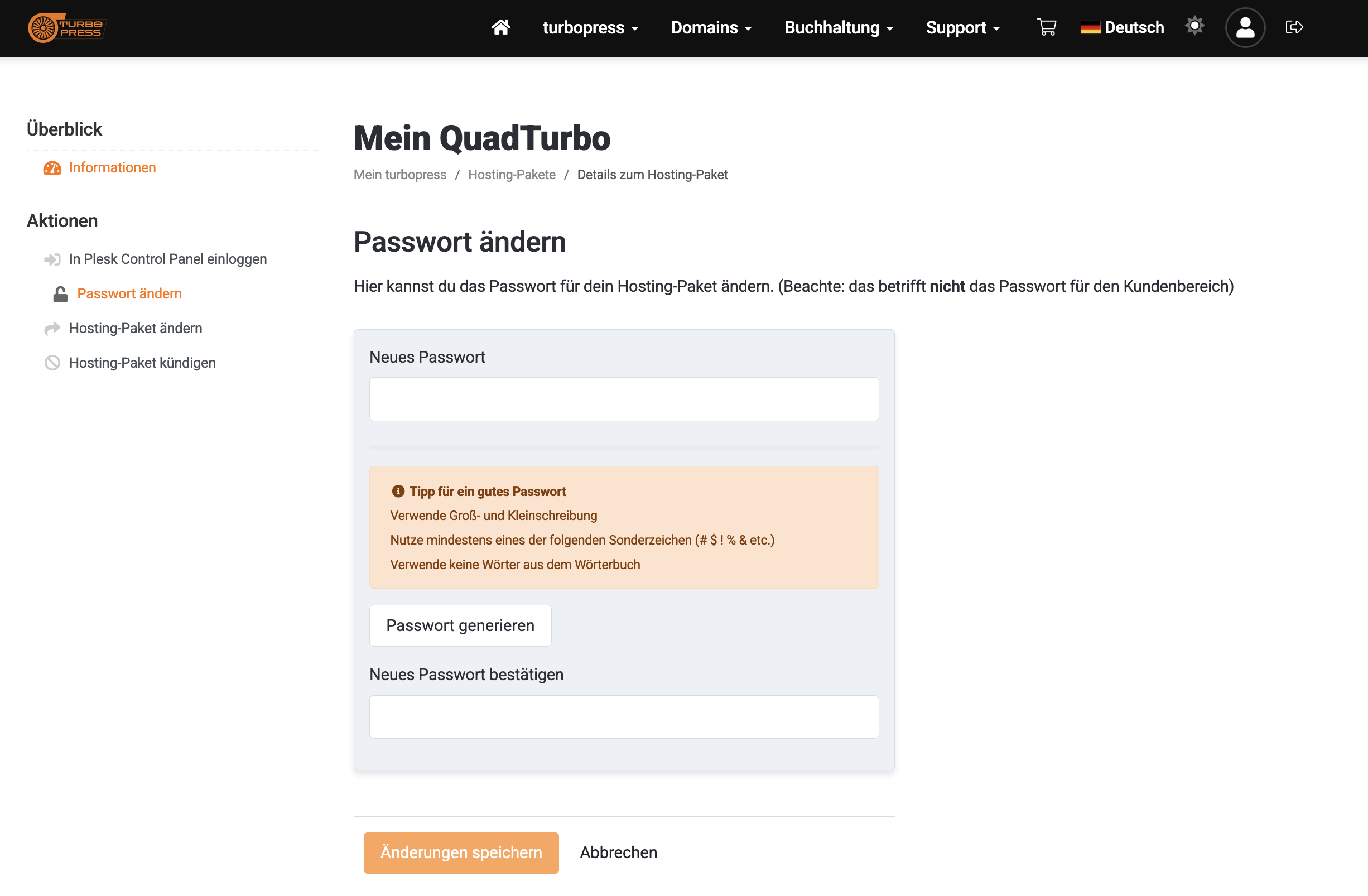Focus the Neues Passwort input field
This screenshot has height=896, width=1368.
pos(624,399)
